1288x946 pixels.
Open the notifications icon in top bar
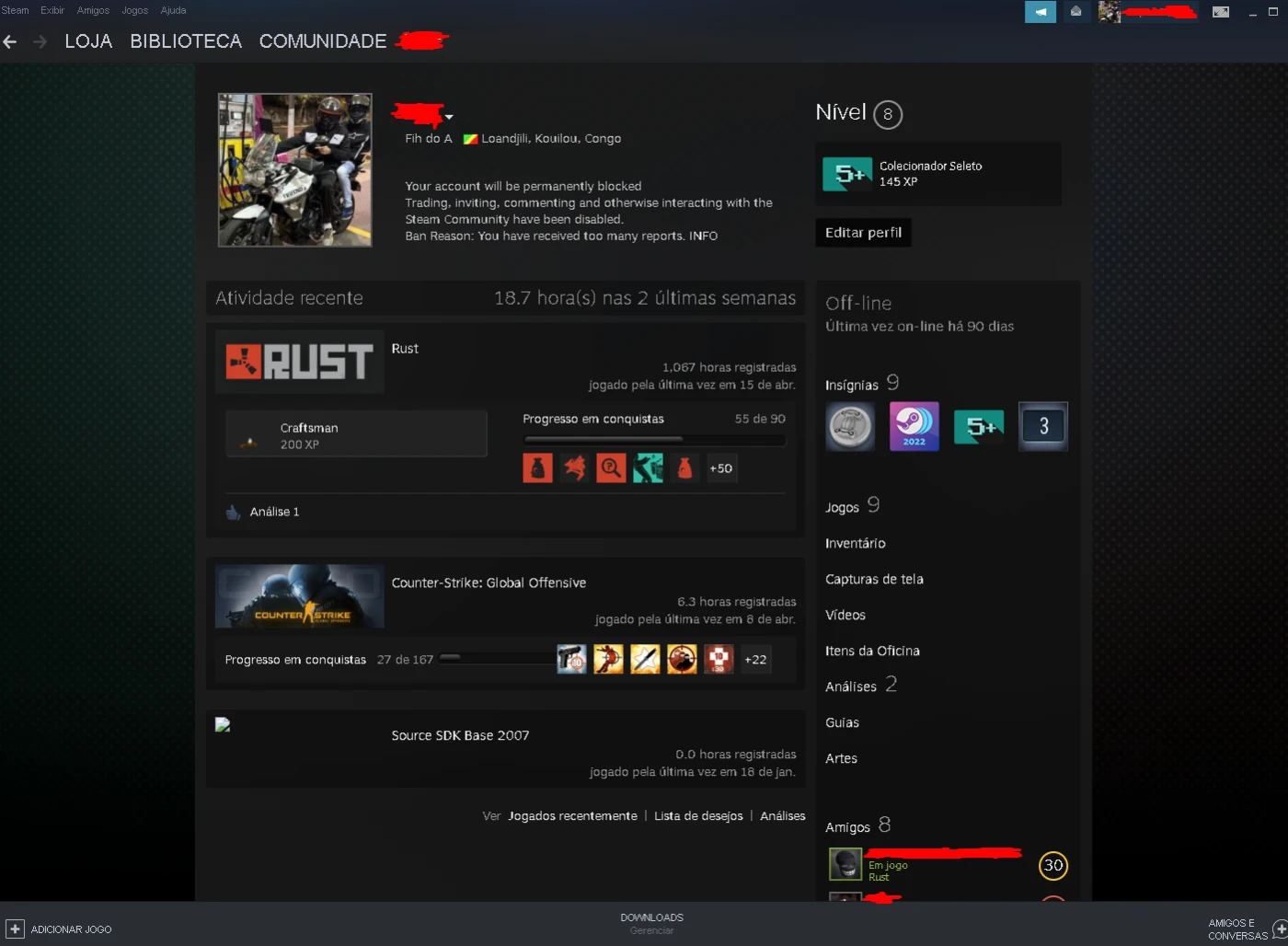pyautogui.click(x=1075, y=12)
